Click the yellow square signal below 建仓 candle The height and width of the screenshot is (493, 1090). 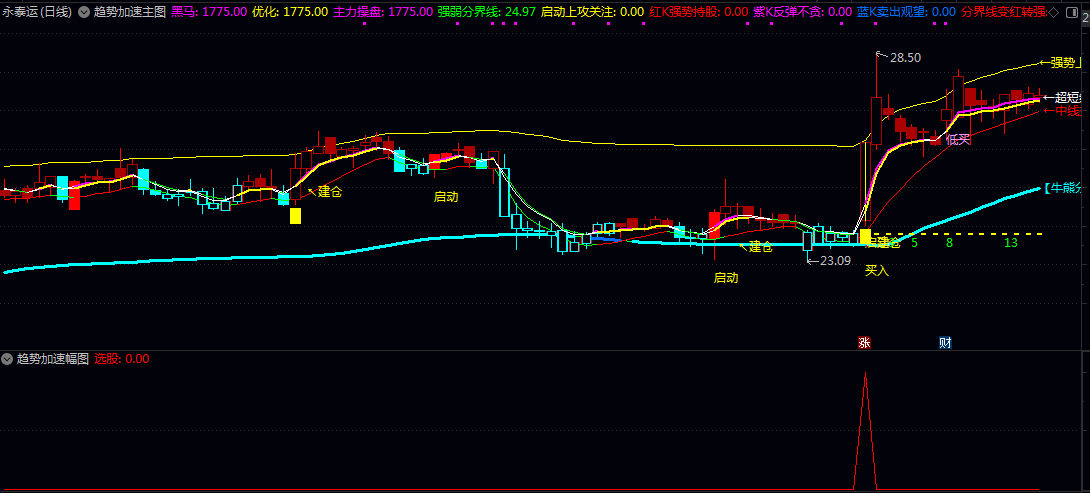point(295,216)
